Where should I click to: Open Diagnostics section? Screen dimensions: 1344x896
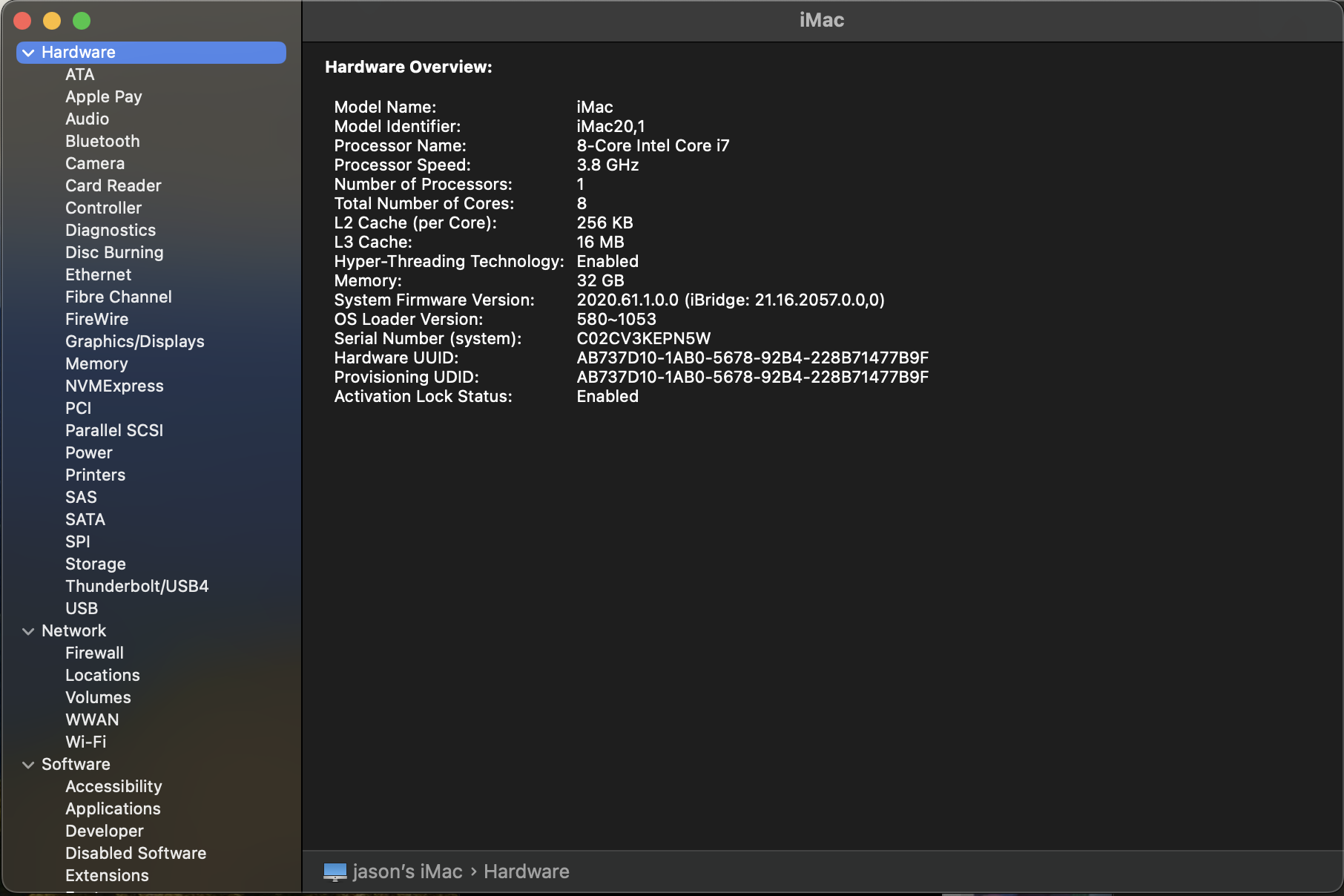tap(111, 231)
